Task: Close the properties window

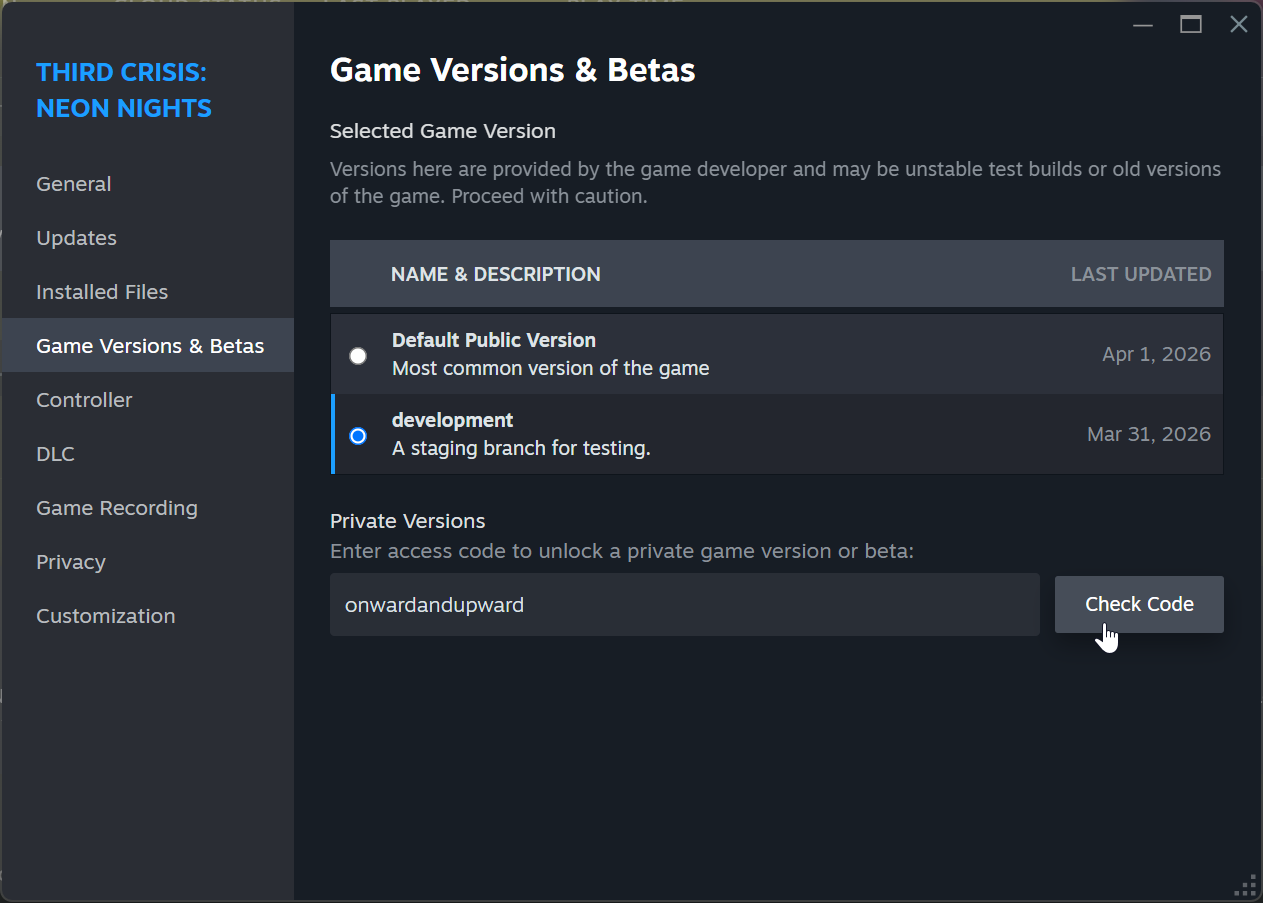Action: point(1238,25)
